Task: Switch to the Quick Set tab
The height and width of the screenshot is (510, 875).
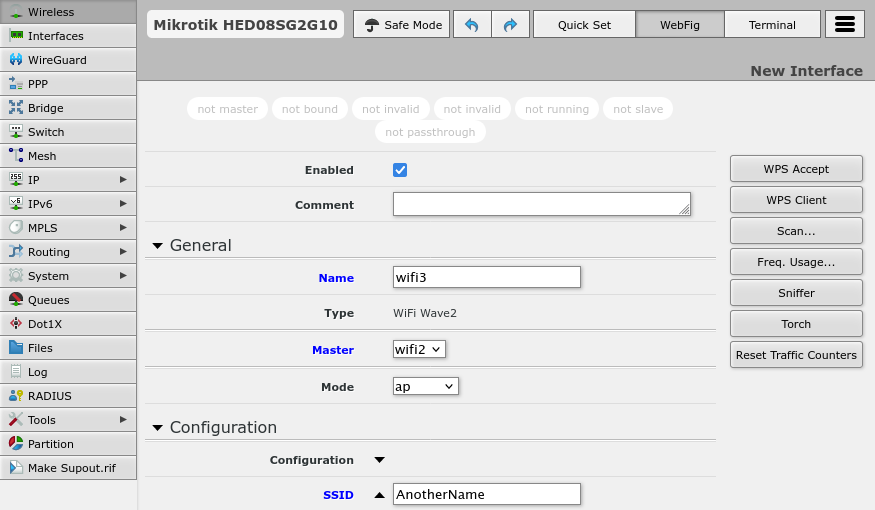Action: coord(584,25)
